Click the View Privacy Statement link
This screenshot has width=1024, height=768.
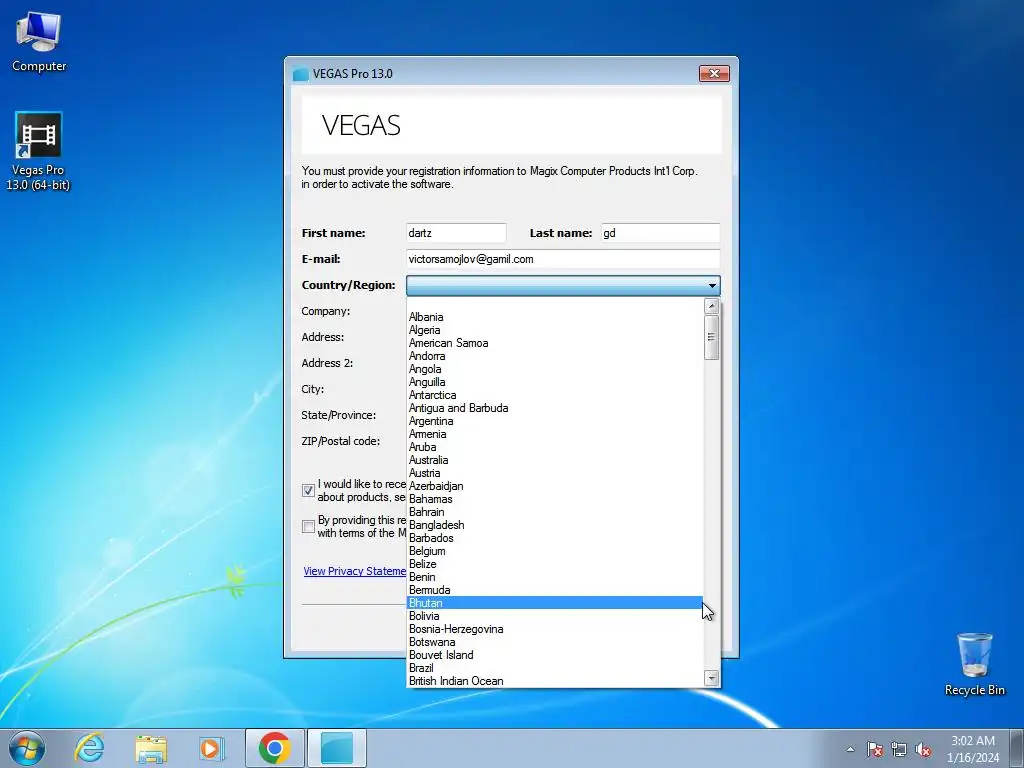pyautogui.click(x=355, y=571)
